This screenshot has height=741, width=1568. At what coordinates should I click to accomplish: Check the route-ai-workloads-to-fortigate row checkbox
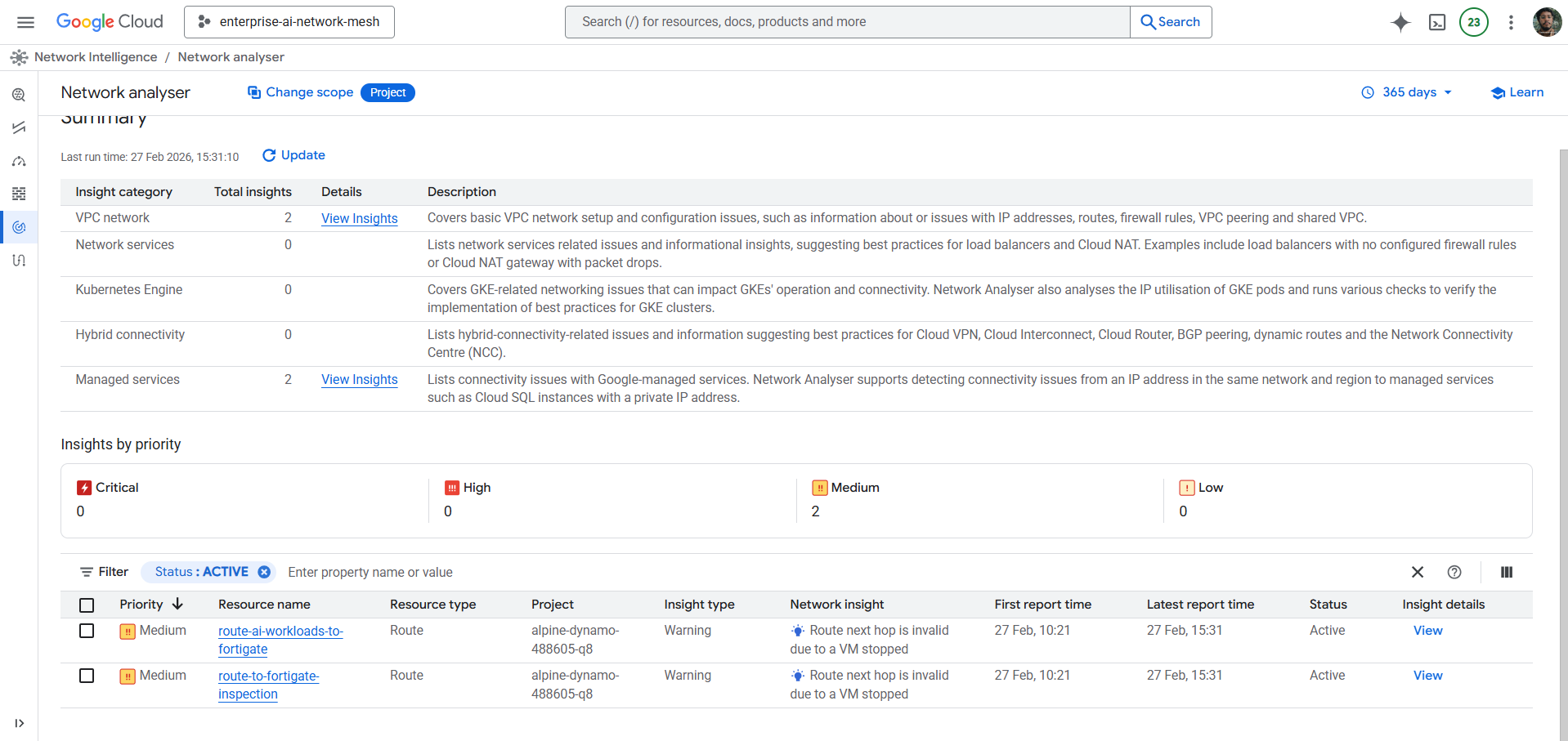click(87, 631)
